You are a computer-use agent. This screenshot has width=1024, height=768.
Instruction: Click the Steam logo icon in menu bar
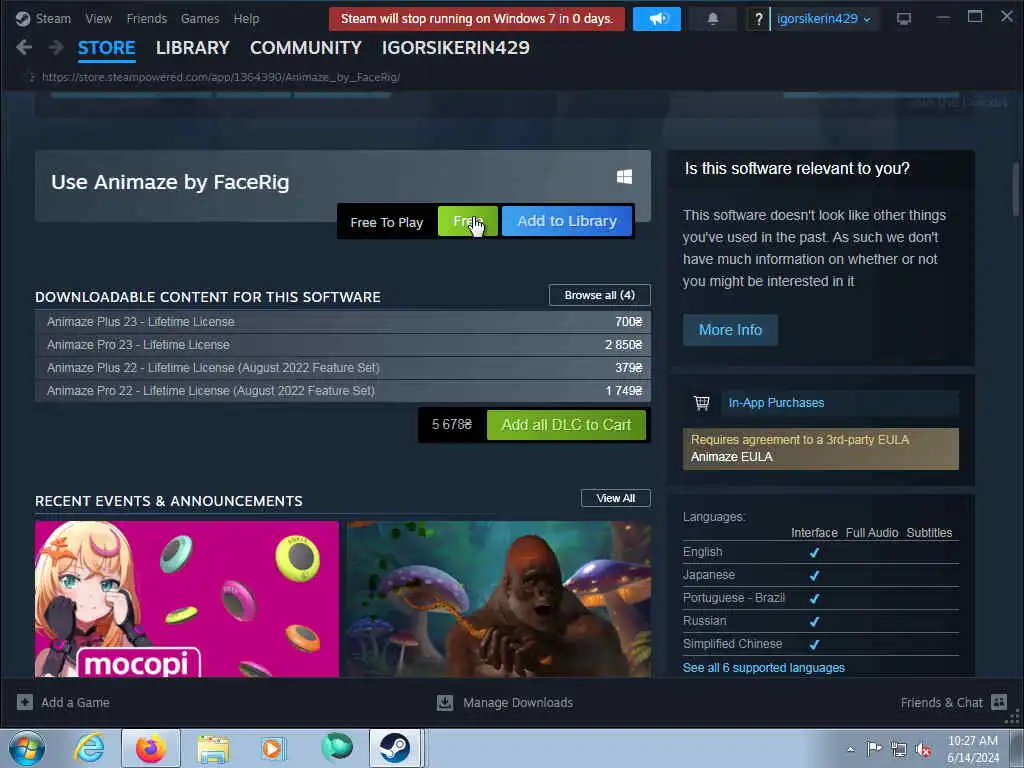click(x=23, y=18)
